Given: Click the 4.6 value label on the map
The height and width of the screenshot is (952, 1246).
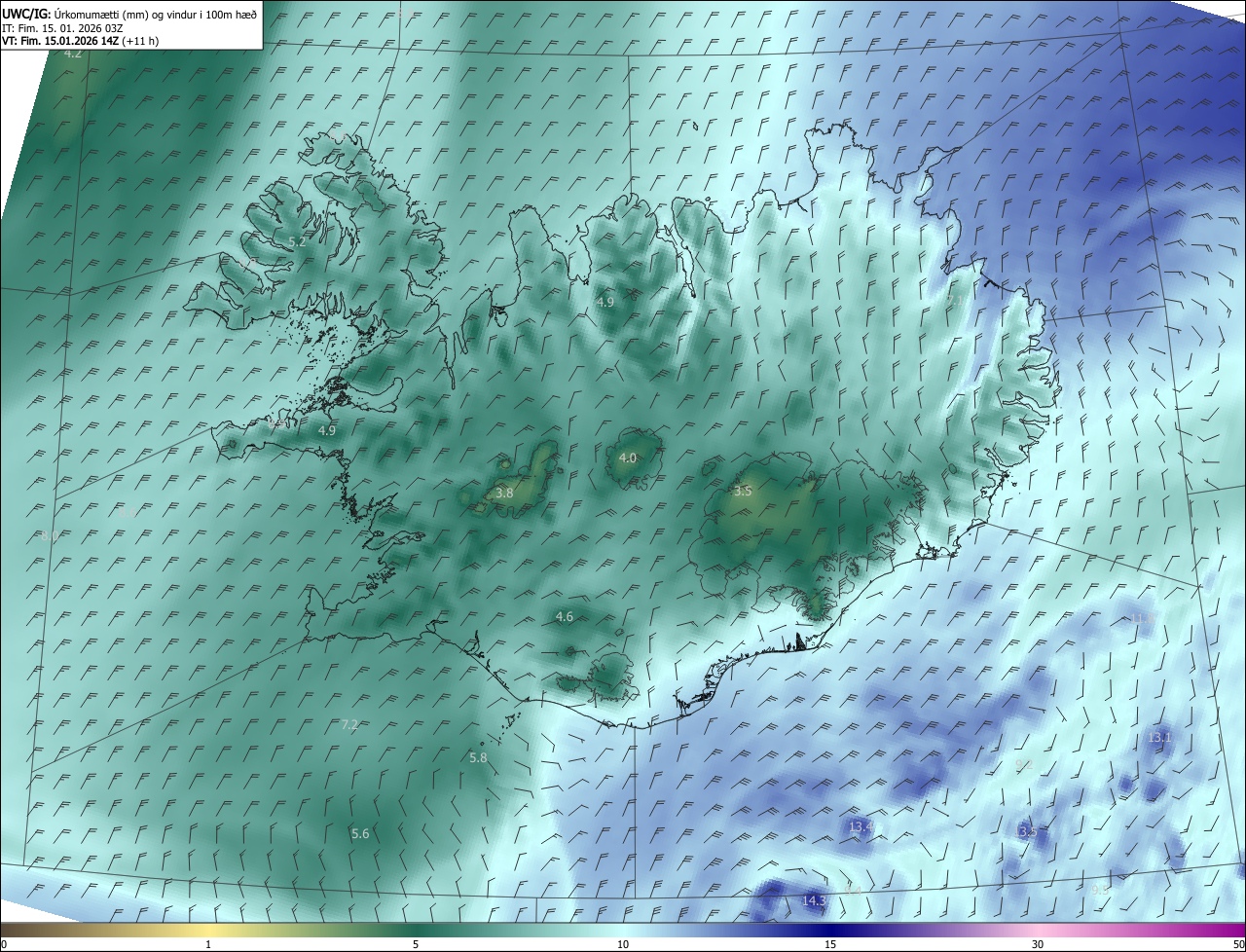Looking at the screenshot, I should click(564, 617).
